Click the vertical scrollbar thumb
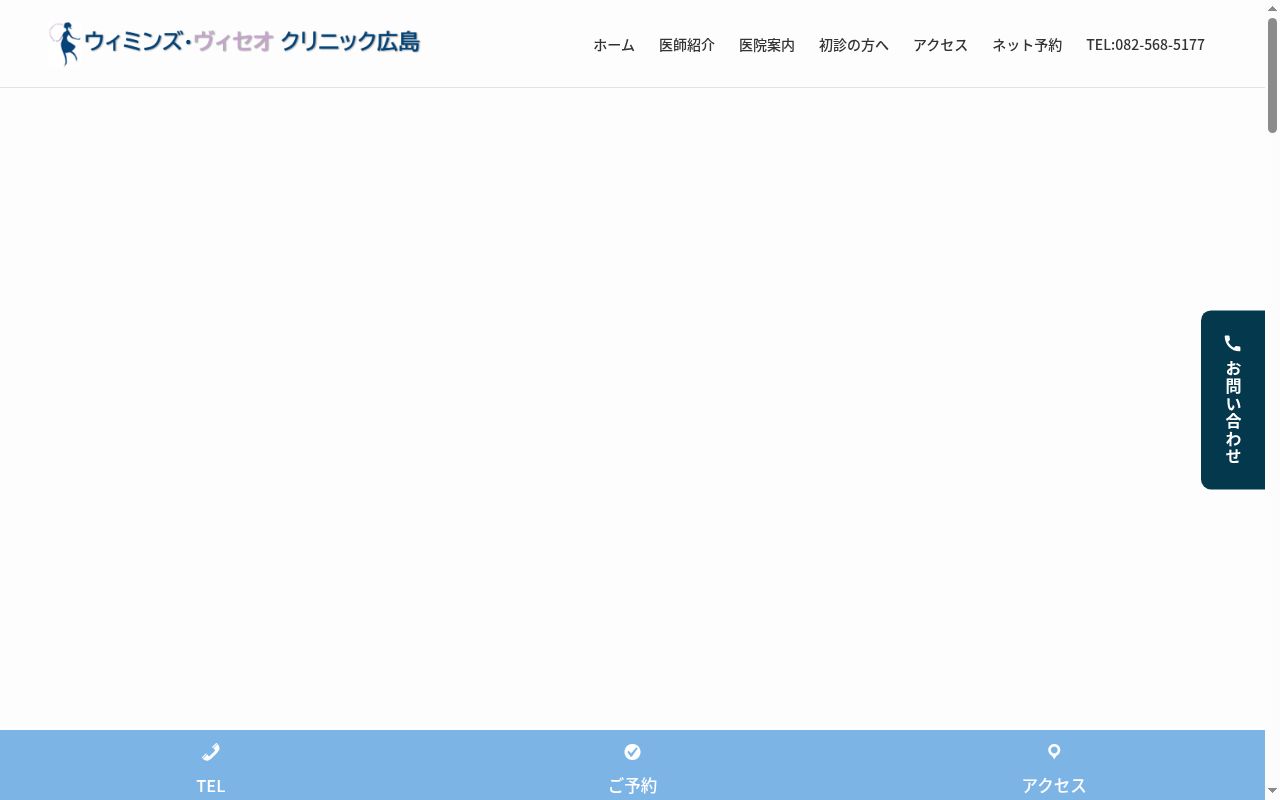This screenshot has height=800, width=1280. pos(1272,75)
